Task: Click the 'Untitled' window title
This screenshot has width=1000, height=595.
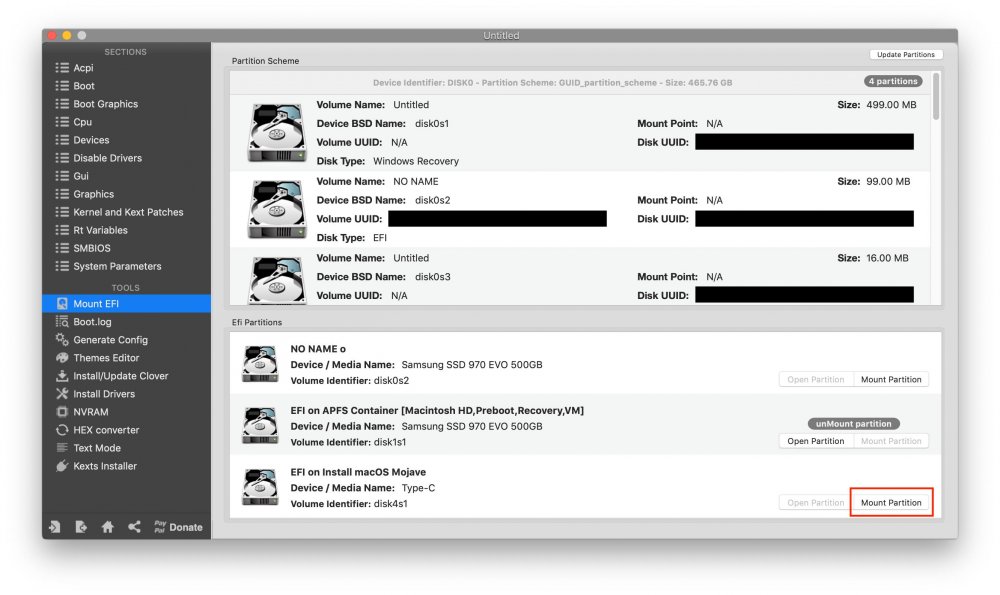Action: point(501,36)
